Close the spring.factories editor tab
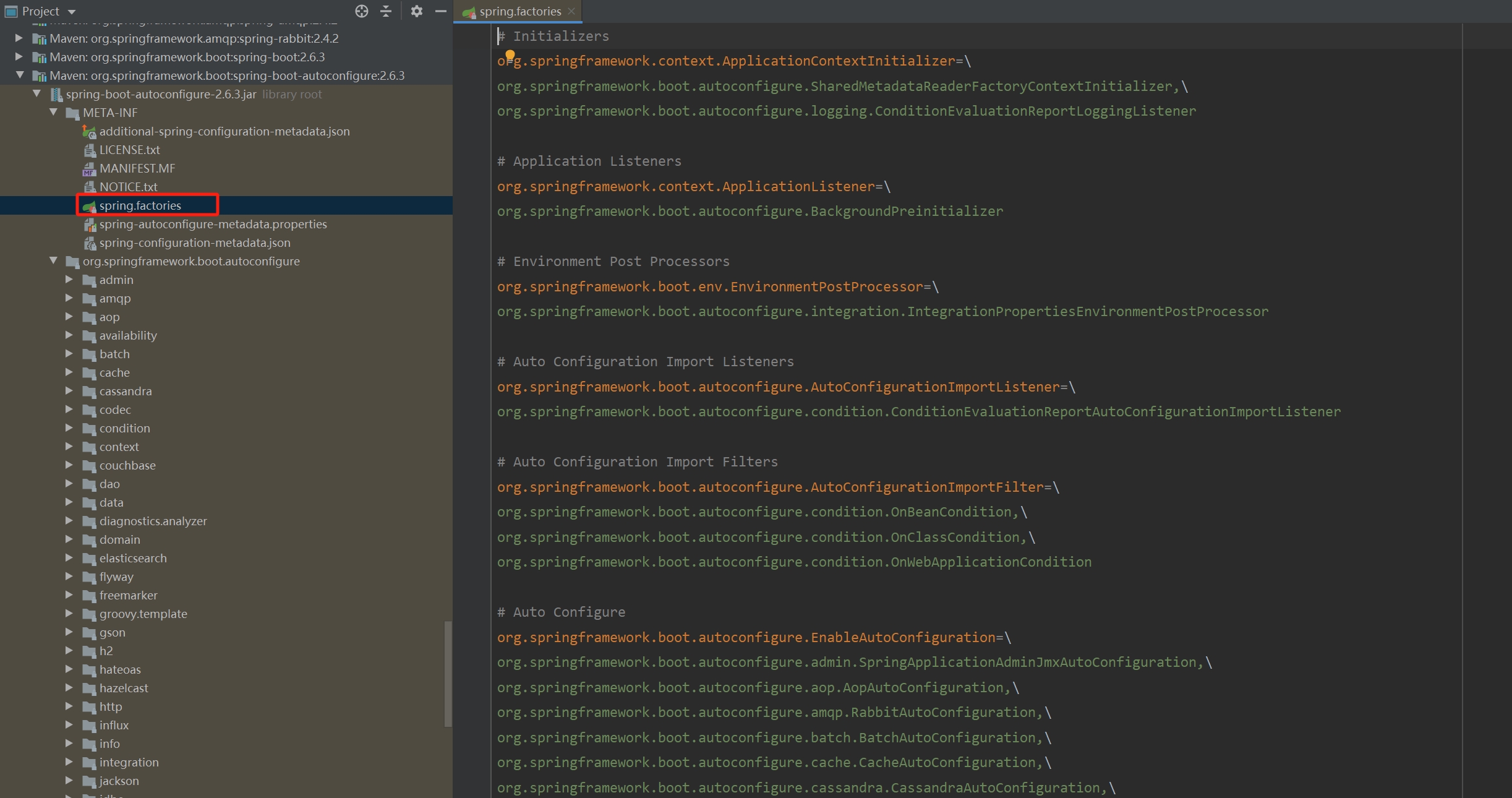 (x=571, y=11)
